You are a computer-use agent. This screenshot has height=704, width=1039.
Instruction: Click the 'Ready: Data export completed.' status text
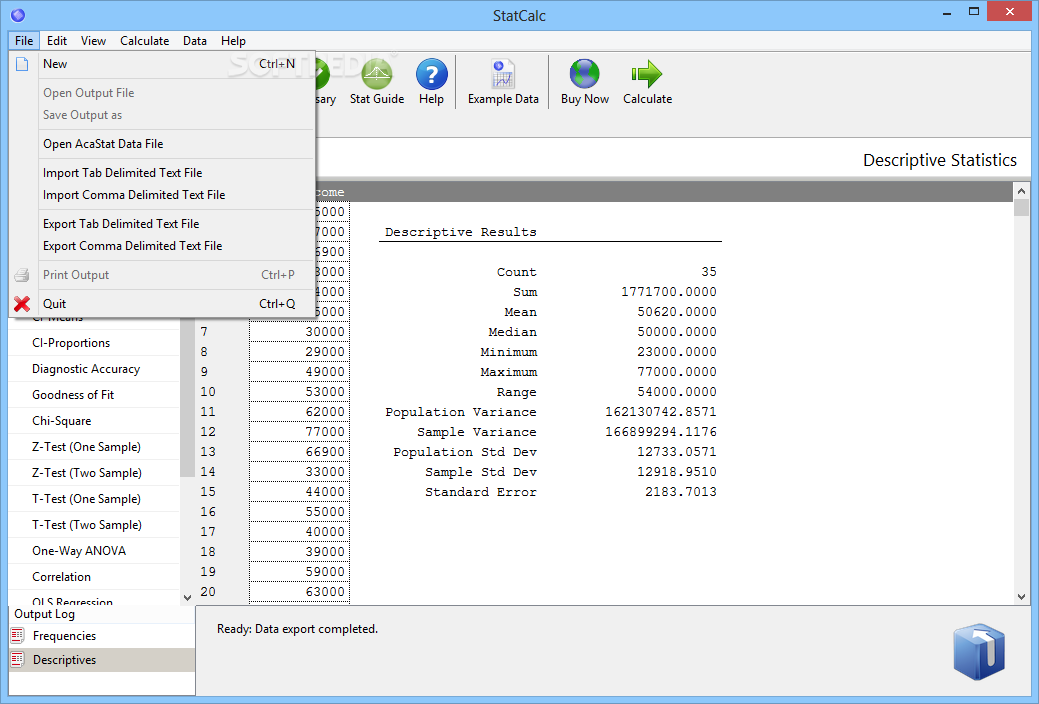click(x=297, y=628)
